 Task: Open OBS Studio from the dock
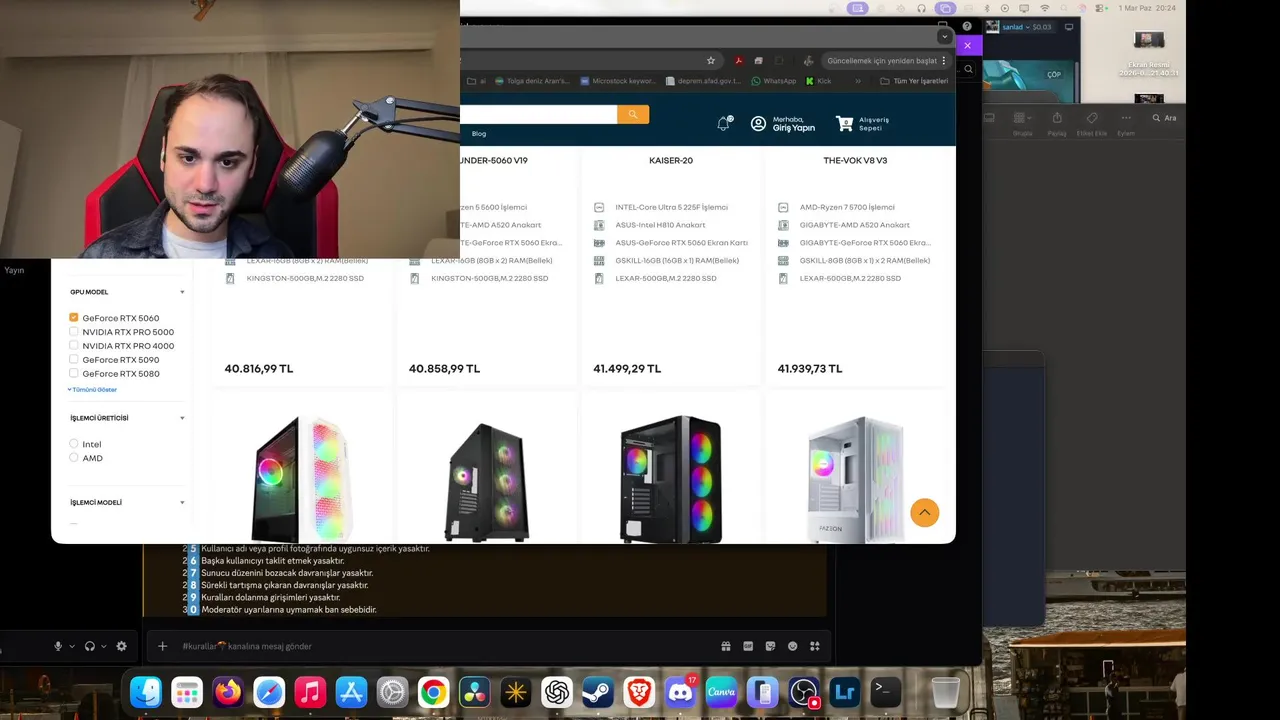point(804,692)
